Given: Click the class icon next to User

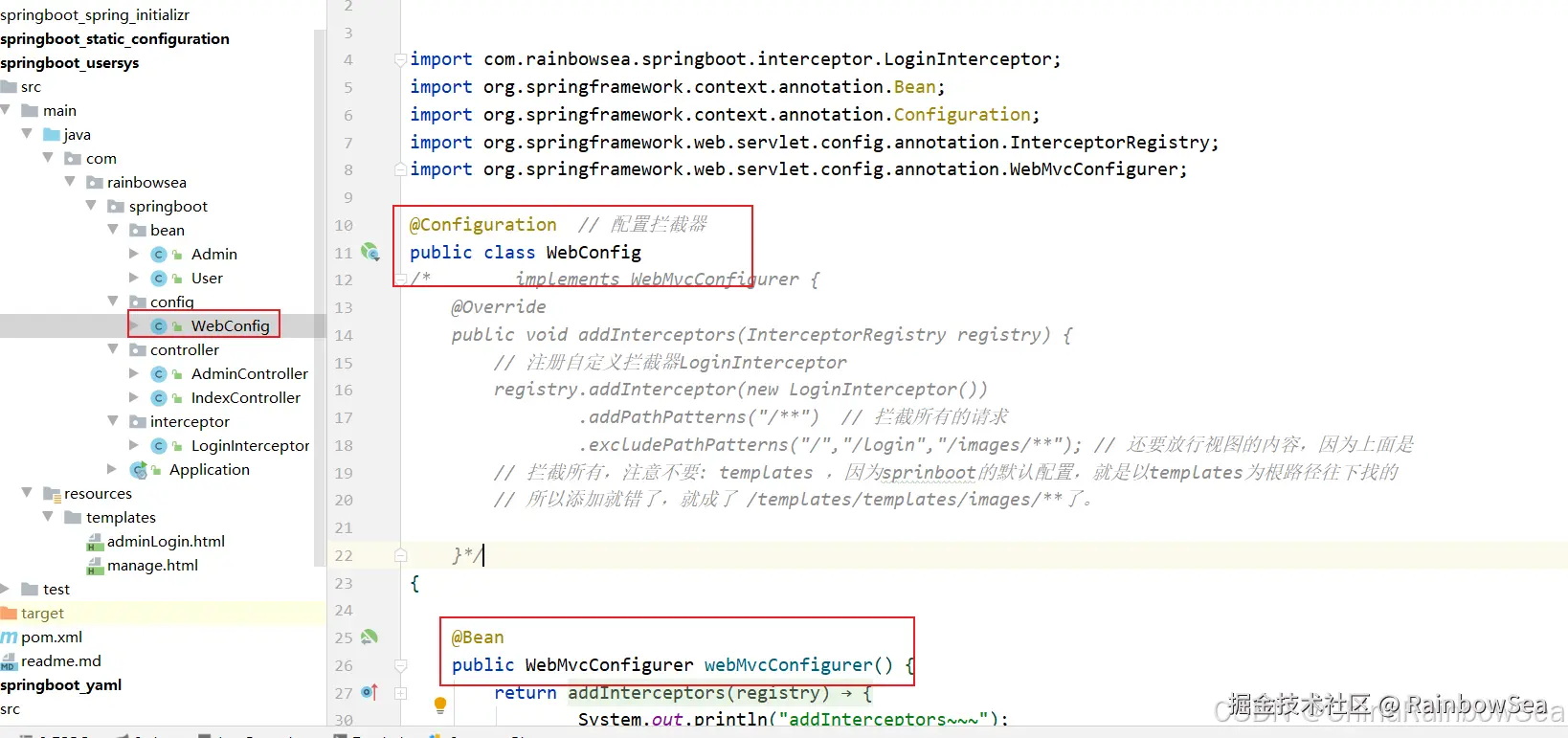Looking at the screenshot, I should [x=159, y=279].
